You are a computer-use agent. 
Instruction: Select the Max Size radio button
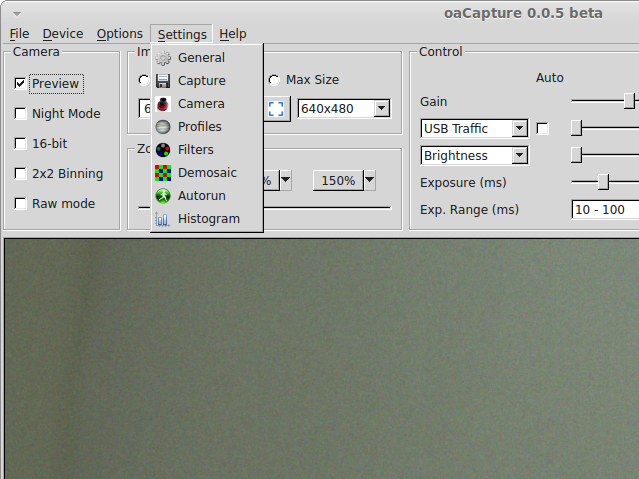point(274,80)
